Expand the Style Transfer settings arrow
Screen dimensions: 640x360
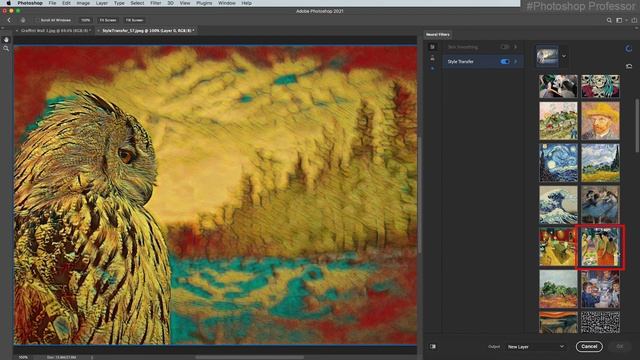(x=516, y=62)
